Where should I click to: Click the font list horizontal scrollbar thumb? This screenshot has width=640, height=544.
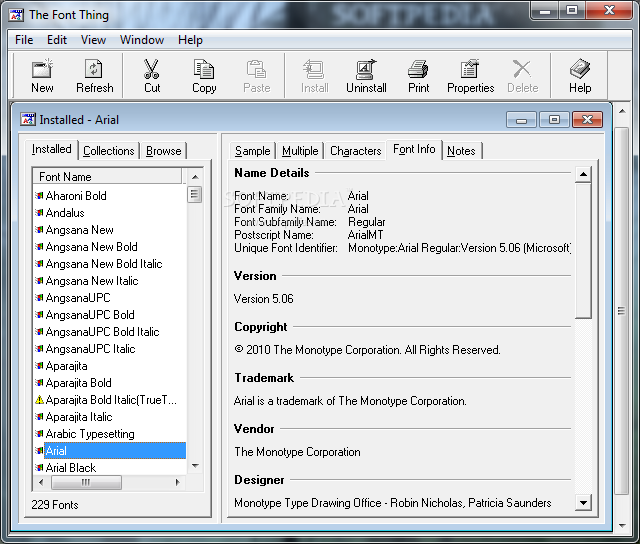(86, 482)
